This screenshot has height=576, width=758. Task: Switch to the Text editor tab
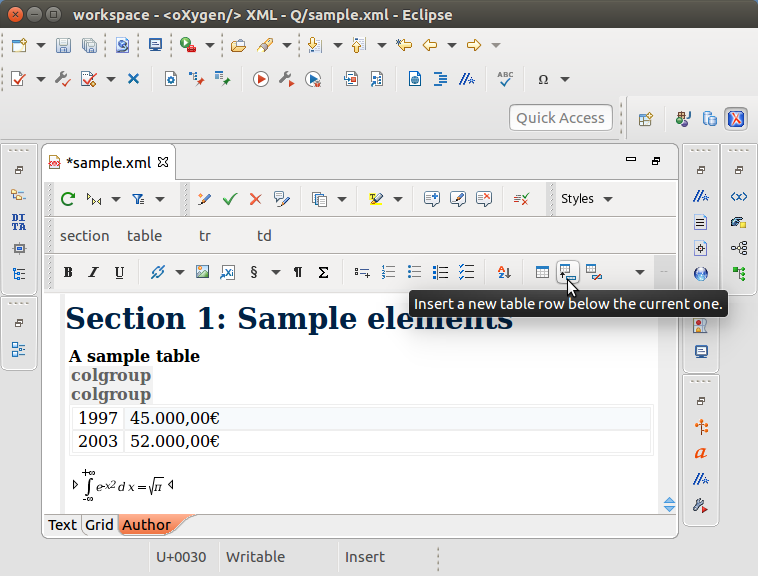tap(62, 525)
